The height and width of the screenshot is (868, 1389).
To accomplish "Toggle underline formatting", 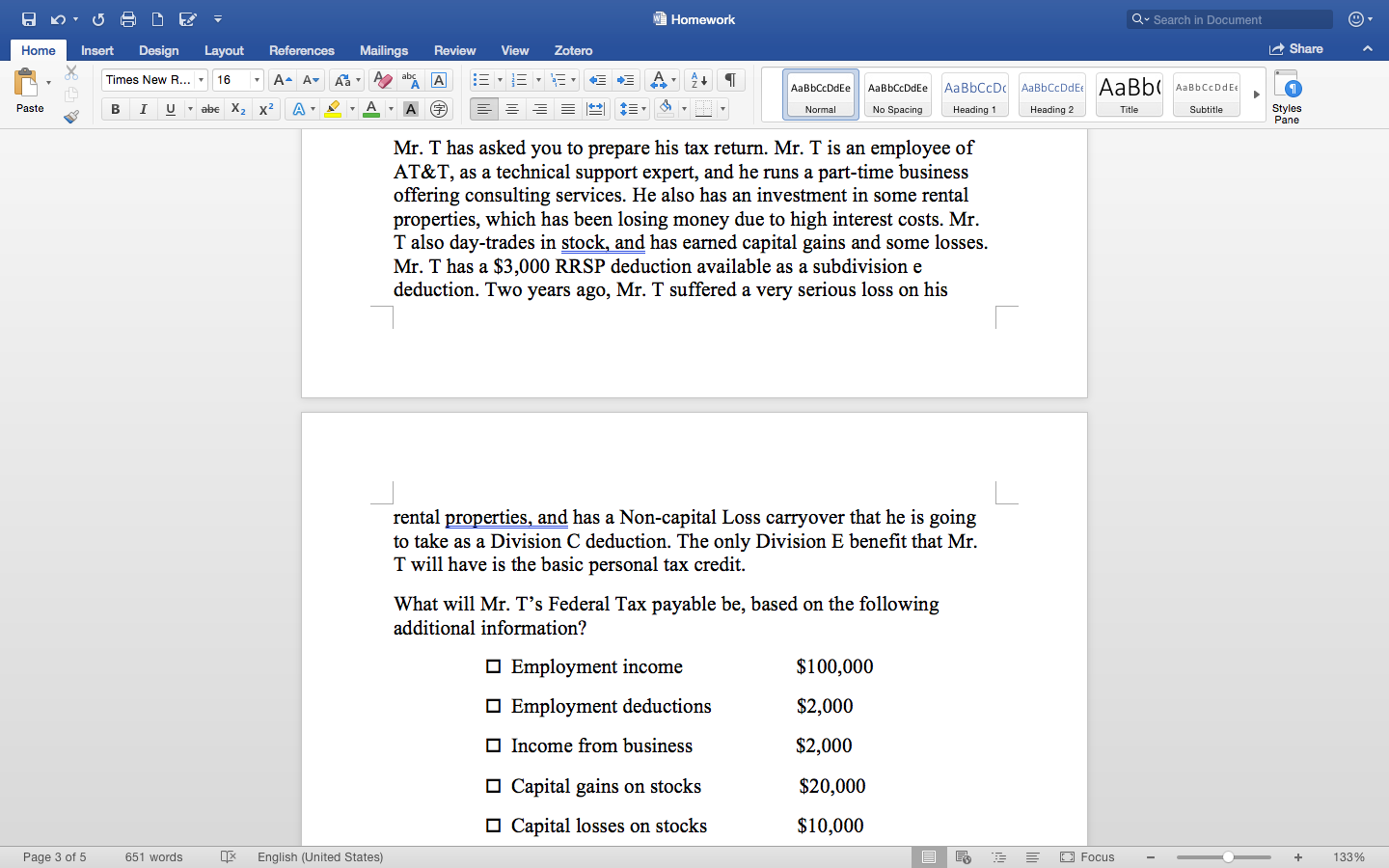I will pos(170,109).
